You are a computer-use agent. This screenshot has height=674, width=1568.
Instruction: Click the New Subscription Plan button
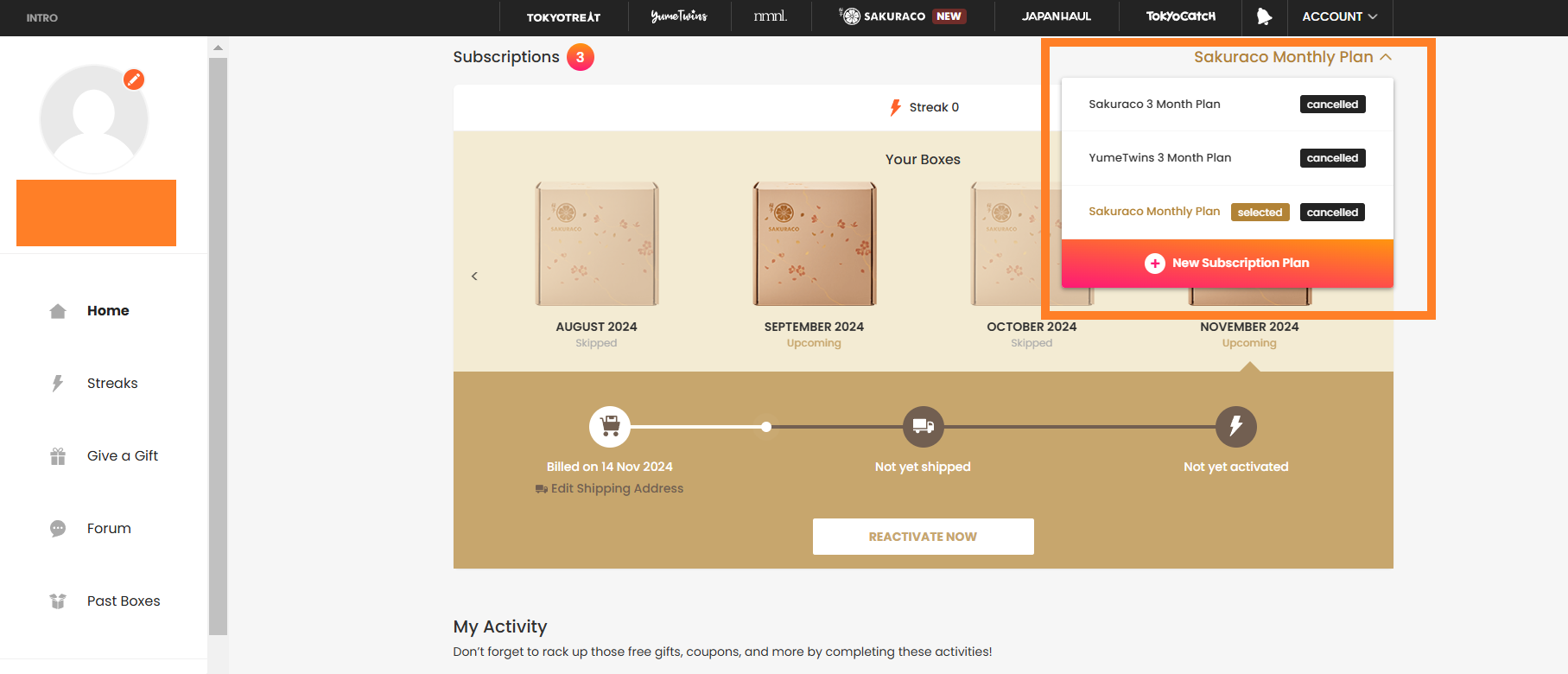[x=1227, y=264]
